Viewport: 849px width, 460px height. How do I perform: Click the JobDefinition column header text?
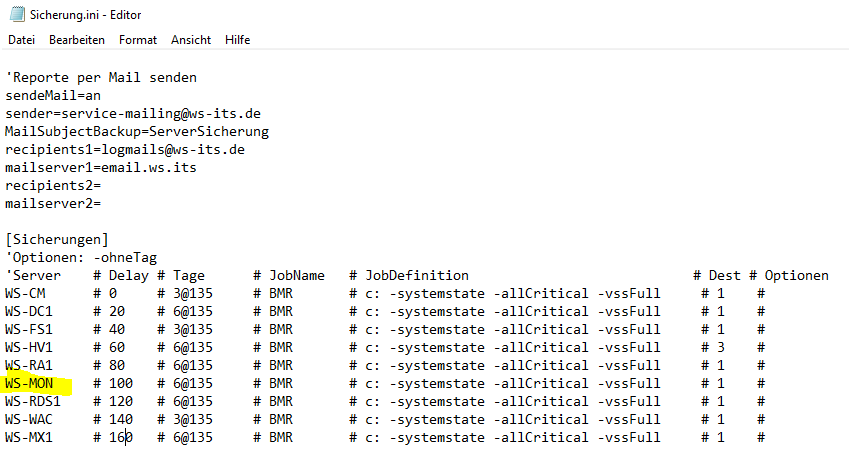(x=417, y=275)
